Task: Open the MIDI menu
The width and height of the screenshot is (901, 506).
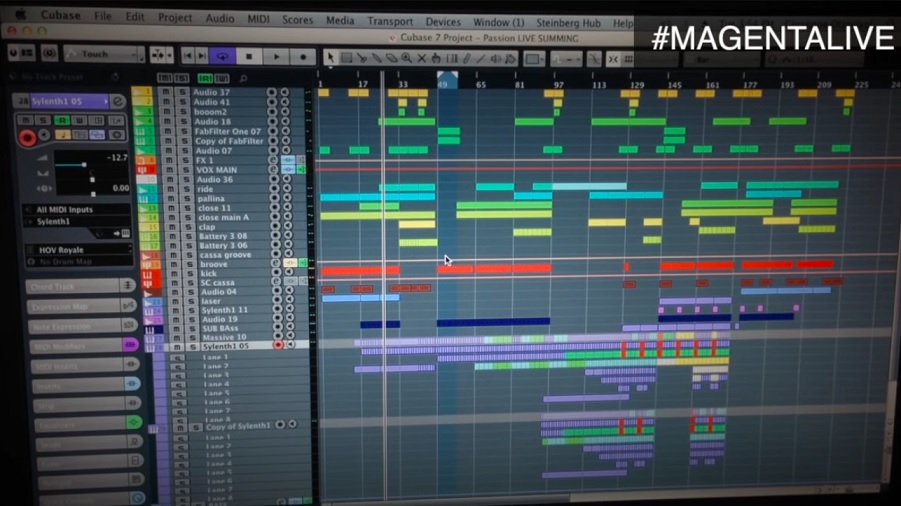Action: (258, 19)
